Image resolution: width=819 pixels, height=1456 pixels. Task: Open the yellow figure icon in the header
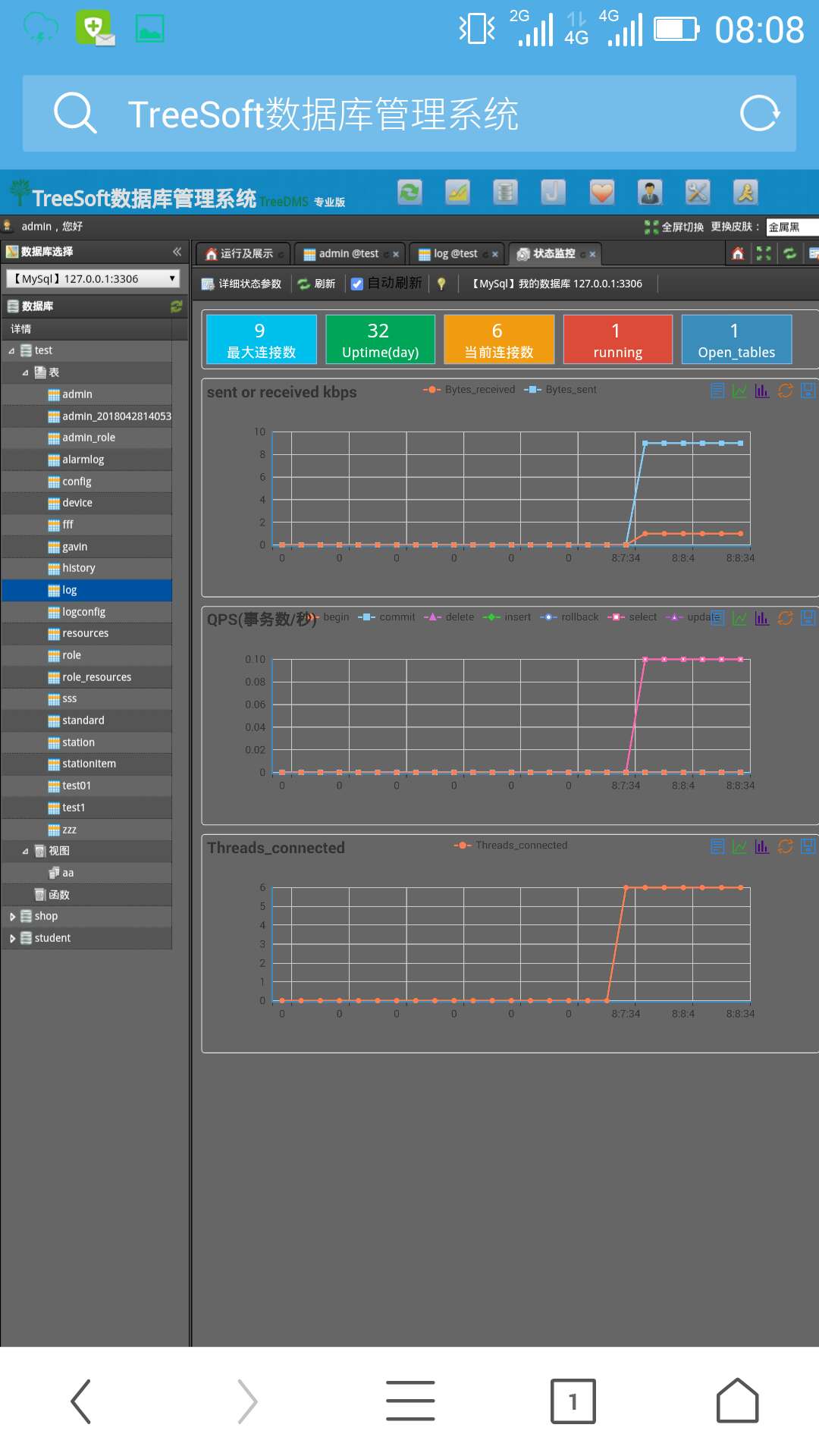tap(746, 193)
